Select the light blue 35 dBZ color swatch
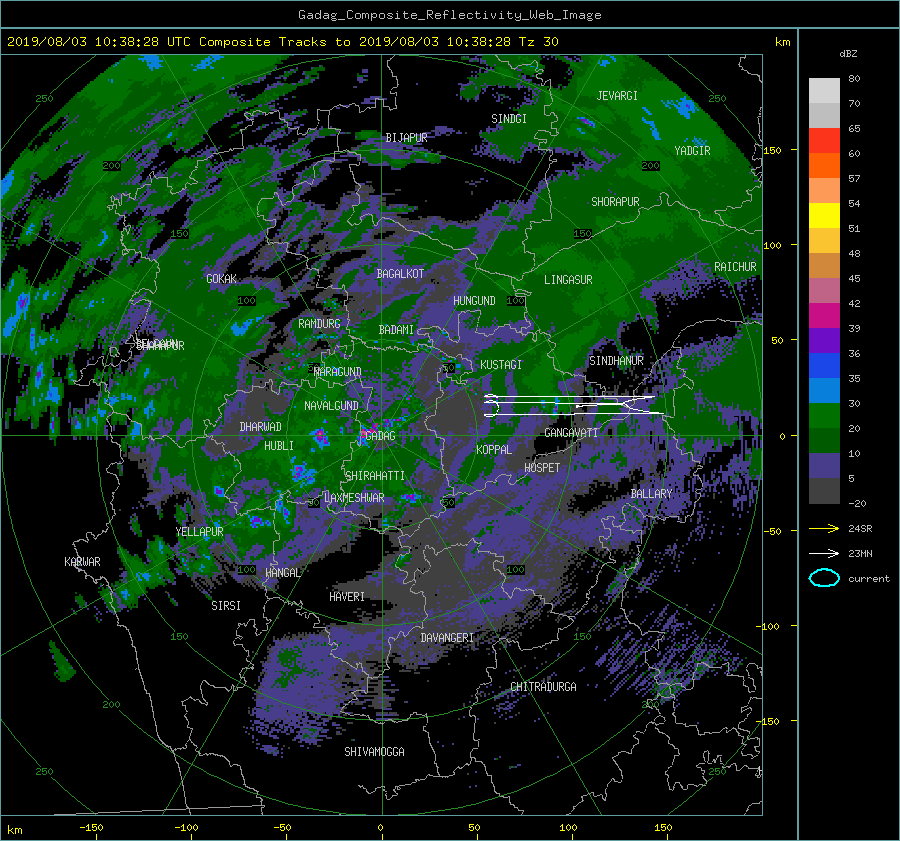This screenshot has height=841, width=900. click(x=824, y=390)
